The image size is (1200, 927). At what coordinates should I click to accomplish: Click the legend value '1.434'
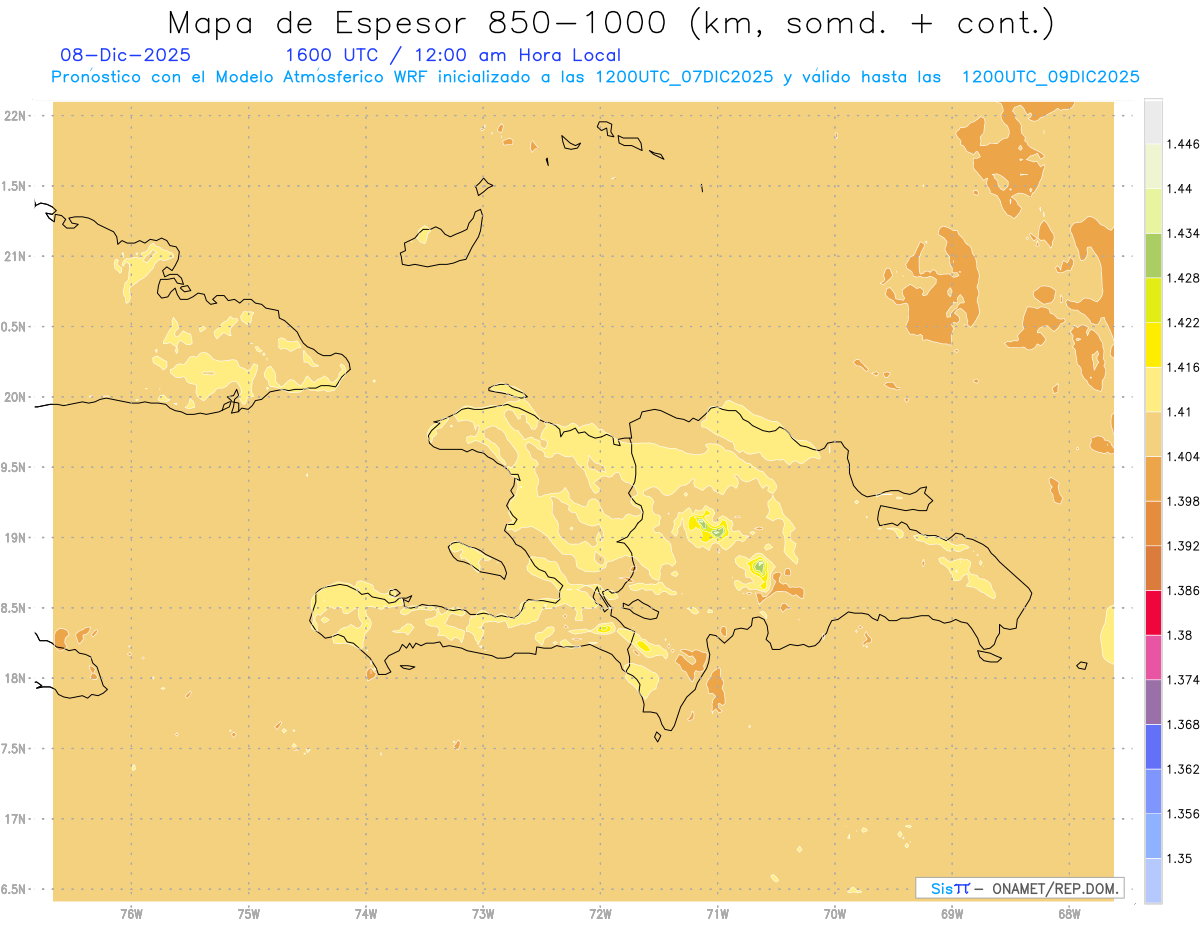point(1184,233)
